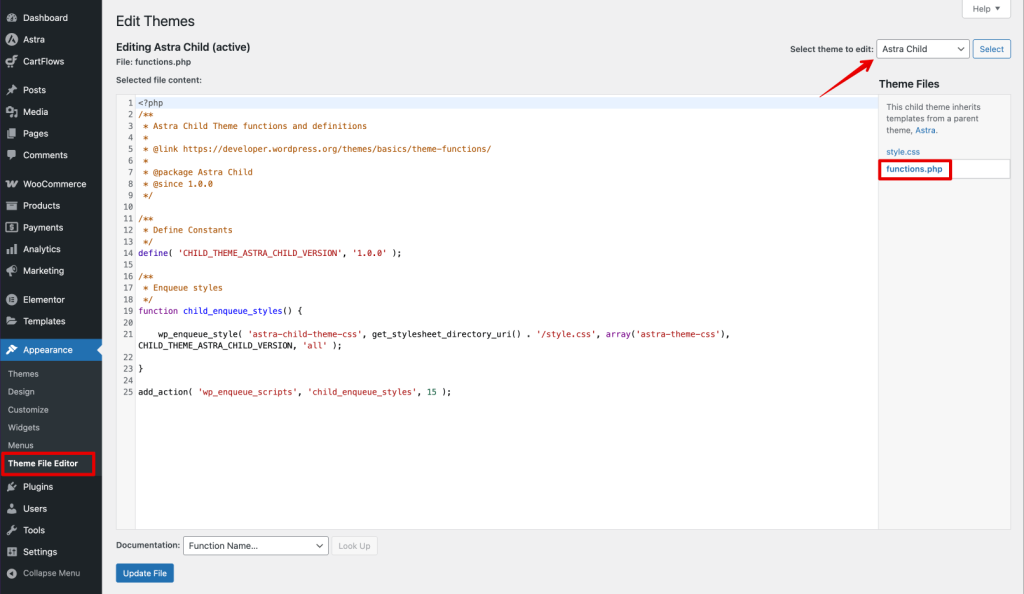Open the Select theme to edit dropdown
The image size is (1024, 594).
(x=921, y=48)
